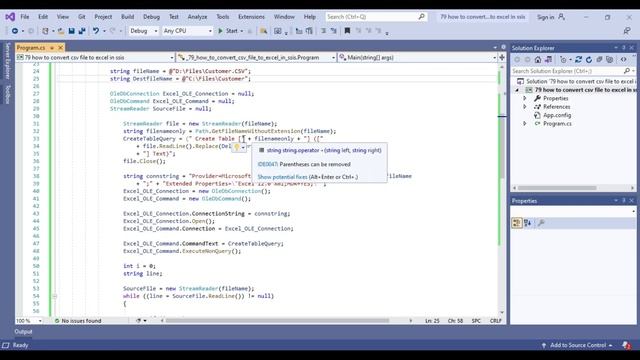Image resolution: width=640 pixels, height=360 pixels.
Task: Click Add to Source Control button
Action: [x=578, y=345]
